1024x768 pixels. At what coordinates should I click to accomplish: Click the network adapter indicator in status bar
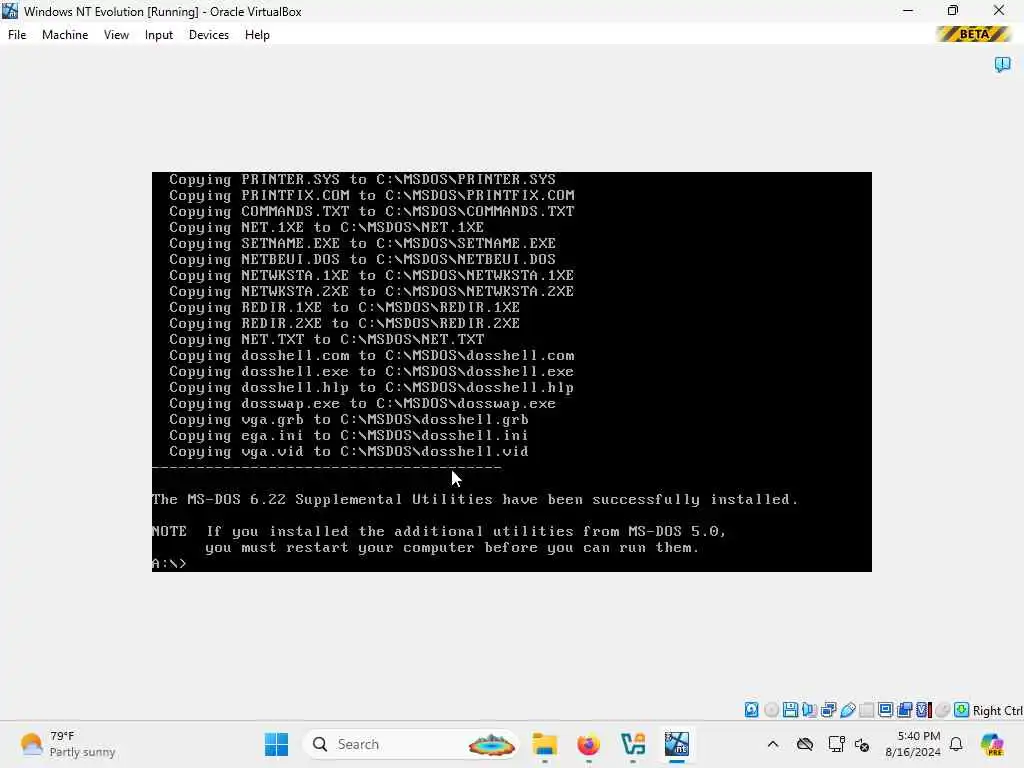[x=829, y=710]
